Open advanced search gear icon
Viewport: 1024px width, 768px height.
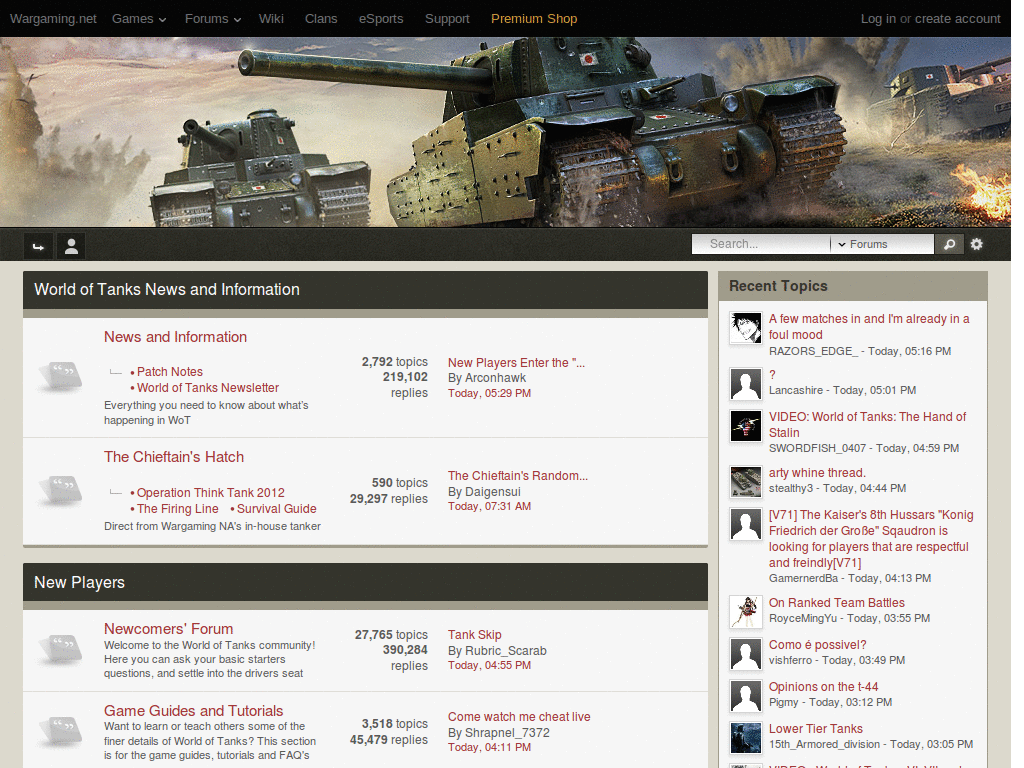coord(976,244)
